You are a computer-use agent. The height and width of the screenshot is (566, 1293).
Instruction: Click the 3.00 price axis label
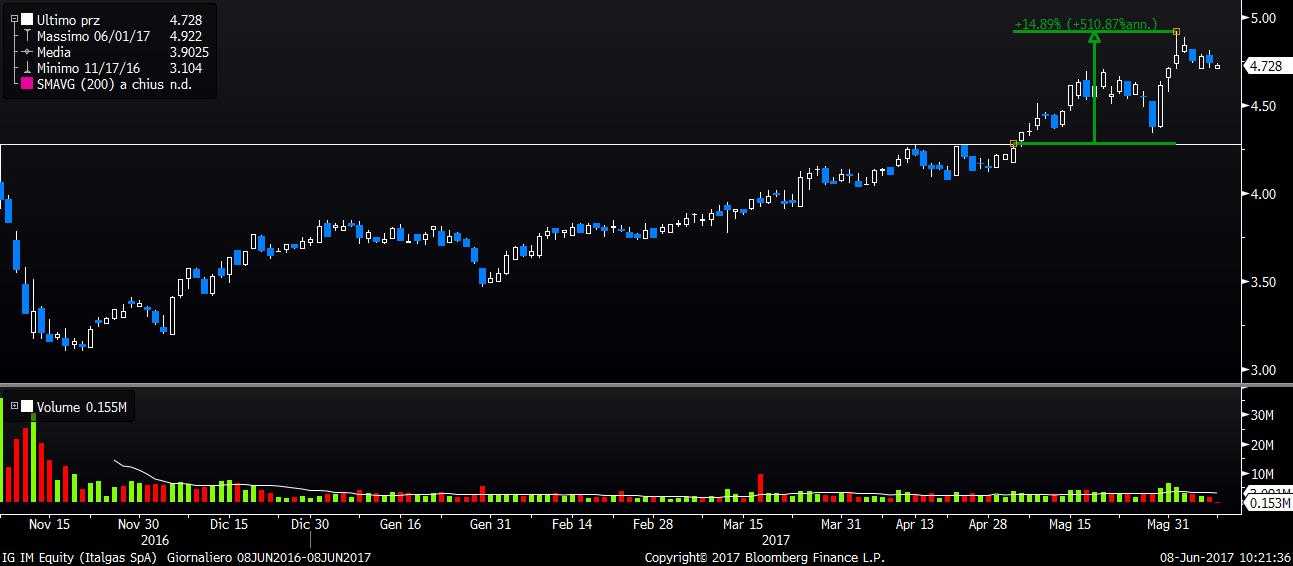1264,370
